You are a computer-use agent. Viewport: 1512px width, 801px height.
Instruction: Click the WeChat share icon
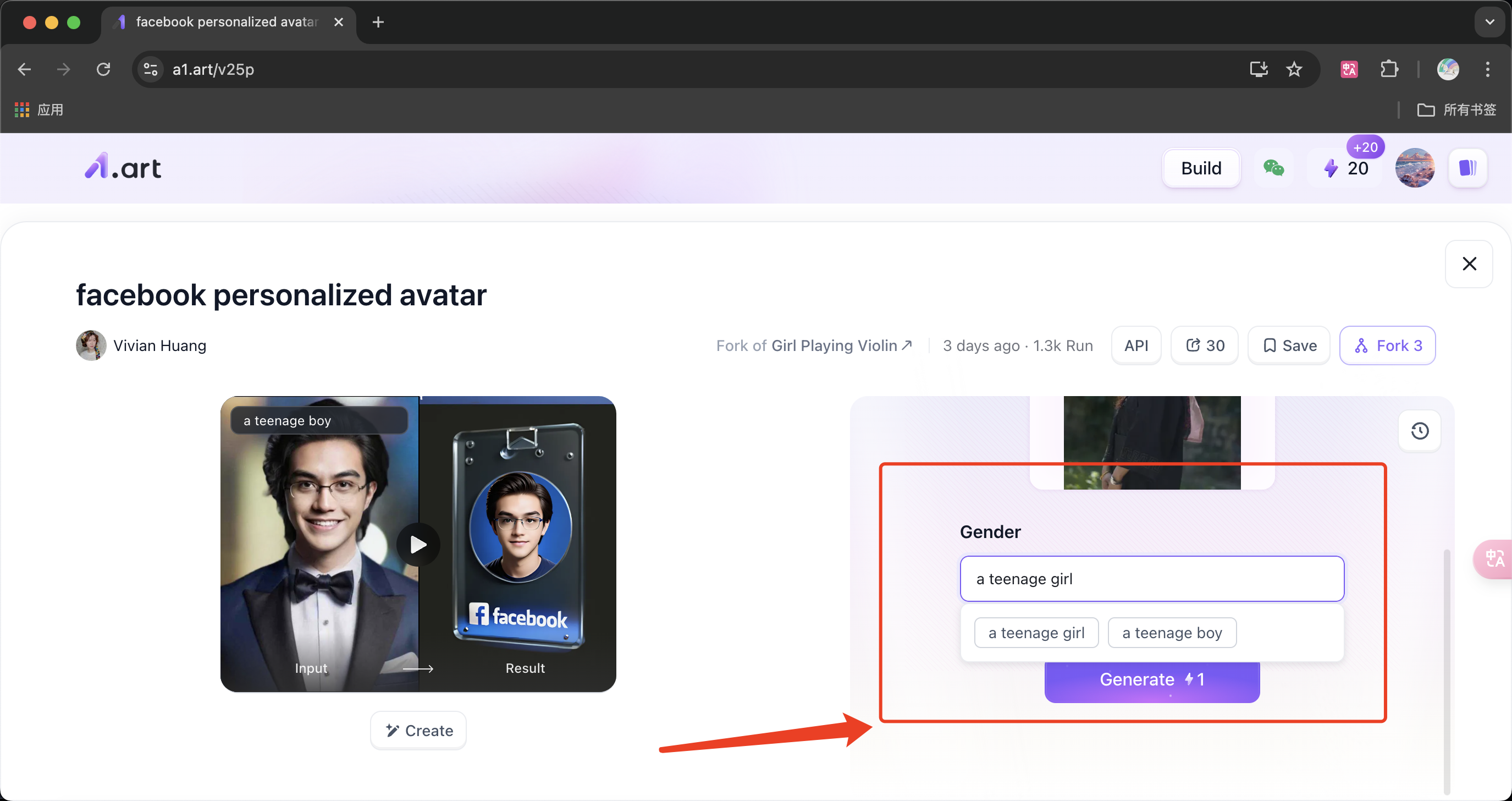click(x=1275, y=168)
